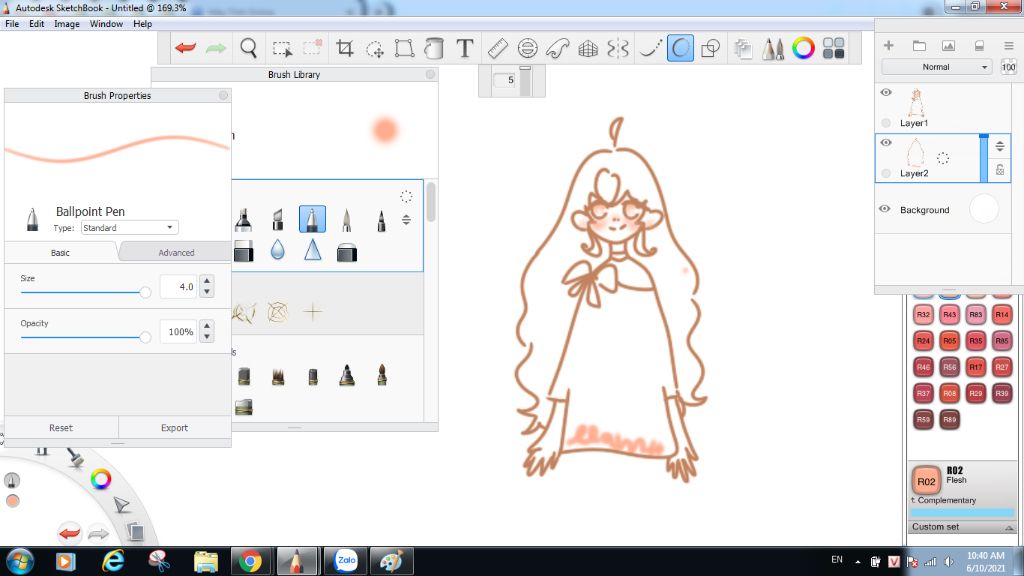This screenshot has width=1024, height=576.
Task: Select the blue cone sharpen brush
Action: (x=313, y=250)
